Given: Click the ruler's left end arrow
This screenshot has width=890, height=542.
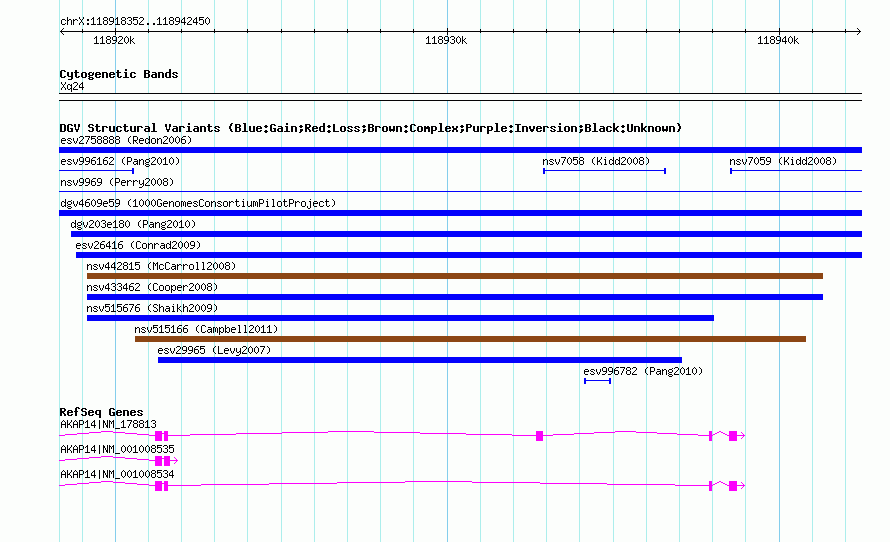Looking at the screenshot, I should coord(62,32).
